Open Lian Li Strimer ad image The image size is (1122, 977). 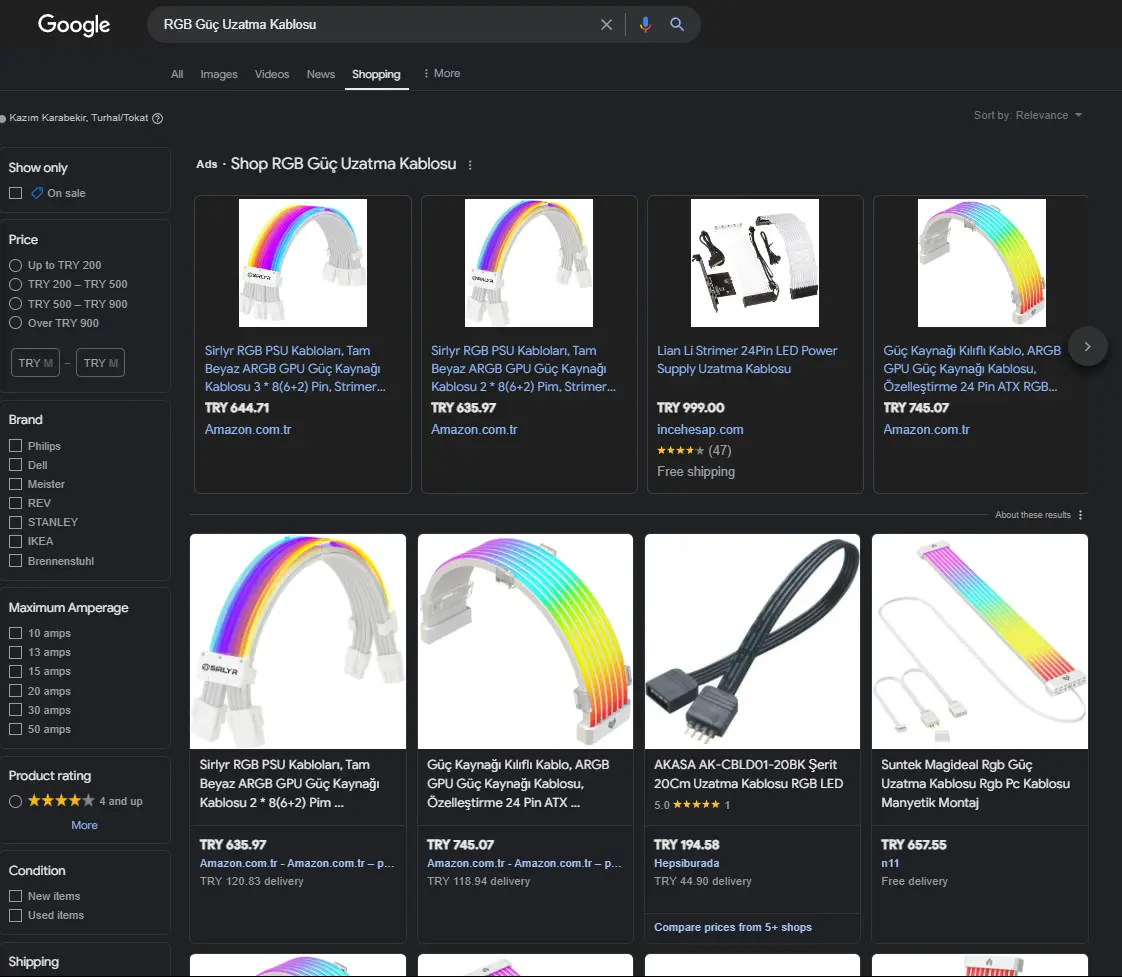tap(755, 263)
